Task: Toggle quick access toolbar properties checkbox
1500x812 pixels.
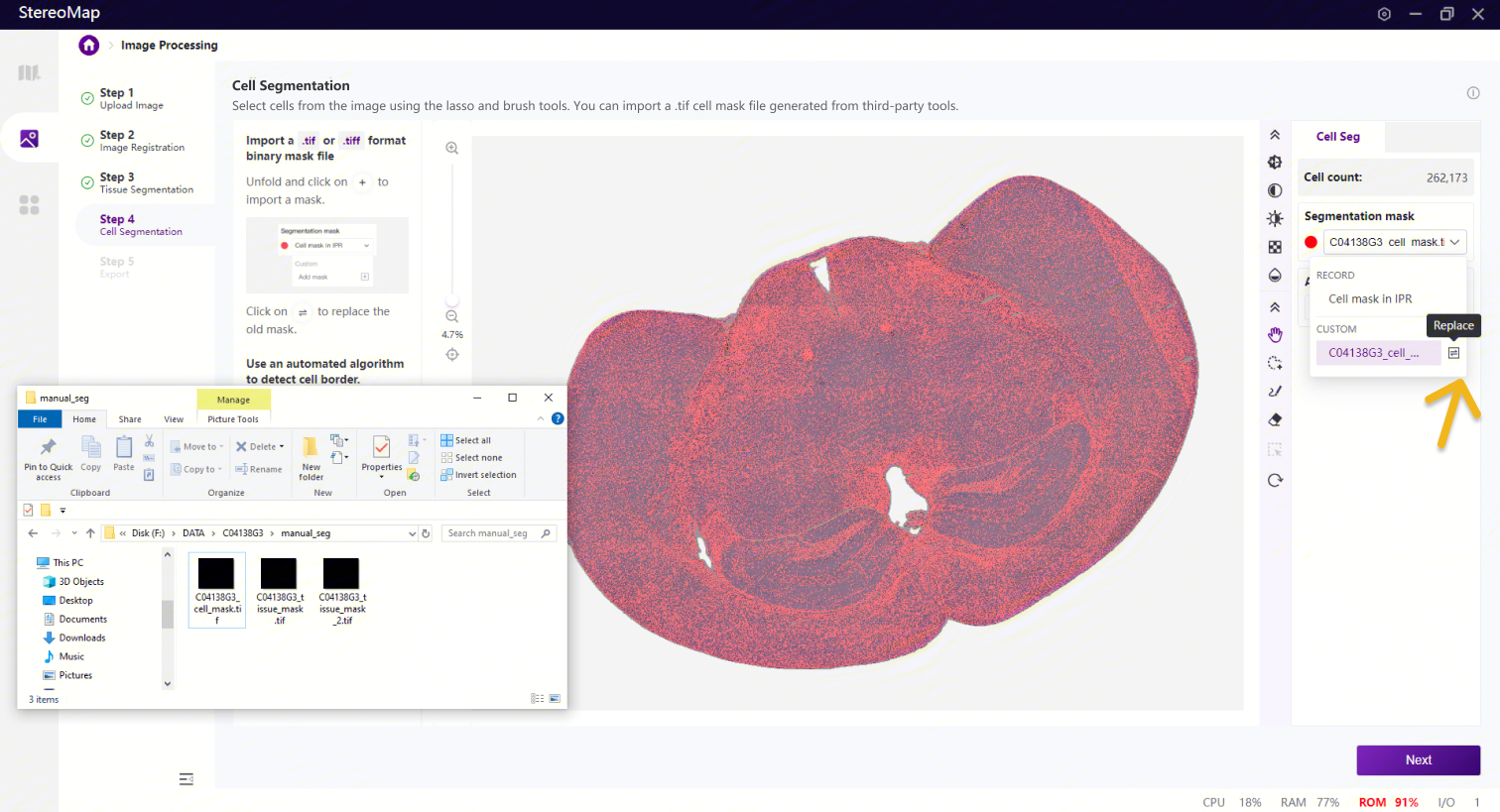Action: 28,511
